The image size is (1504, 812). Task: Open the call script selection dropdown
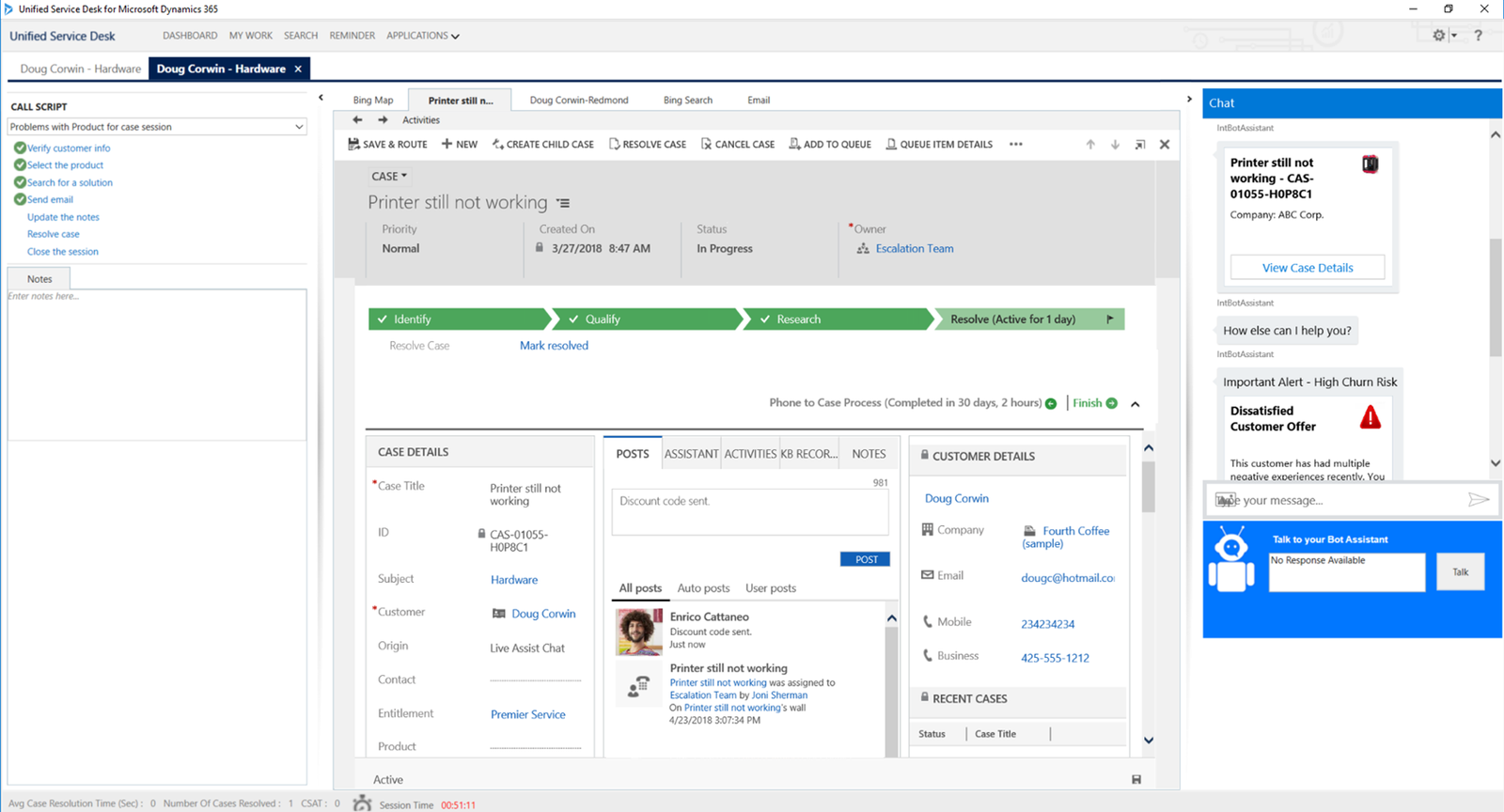point(299,127)
